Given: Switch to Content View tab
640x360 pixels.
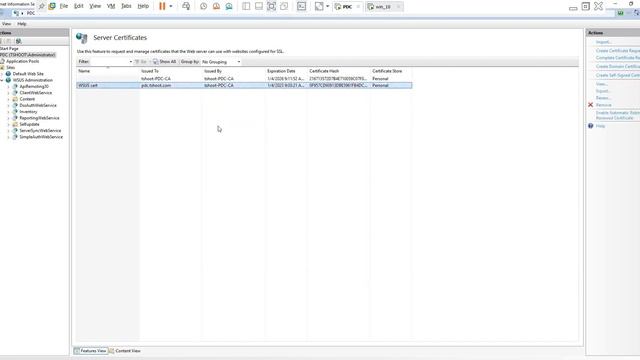Looking at the screenshot, I should tap(125, 351).
